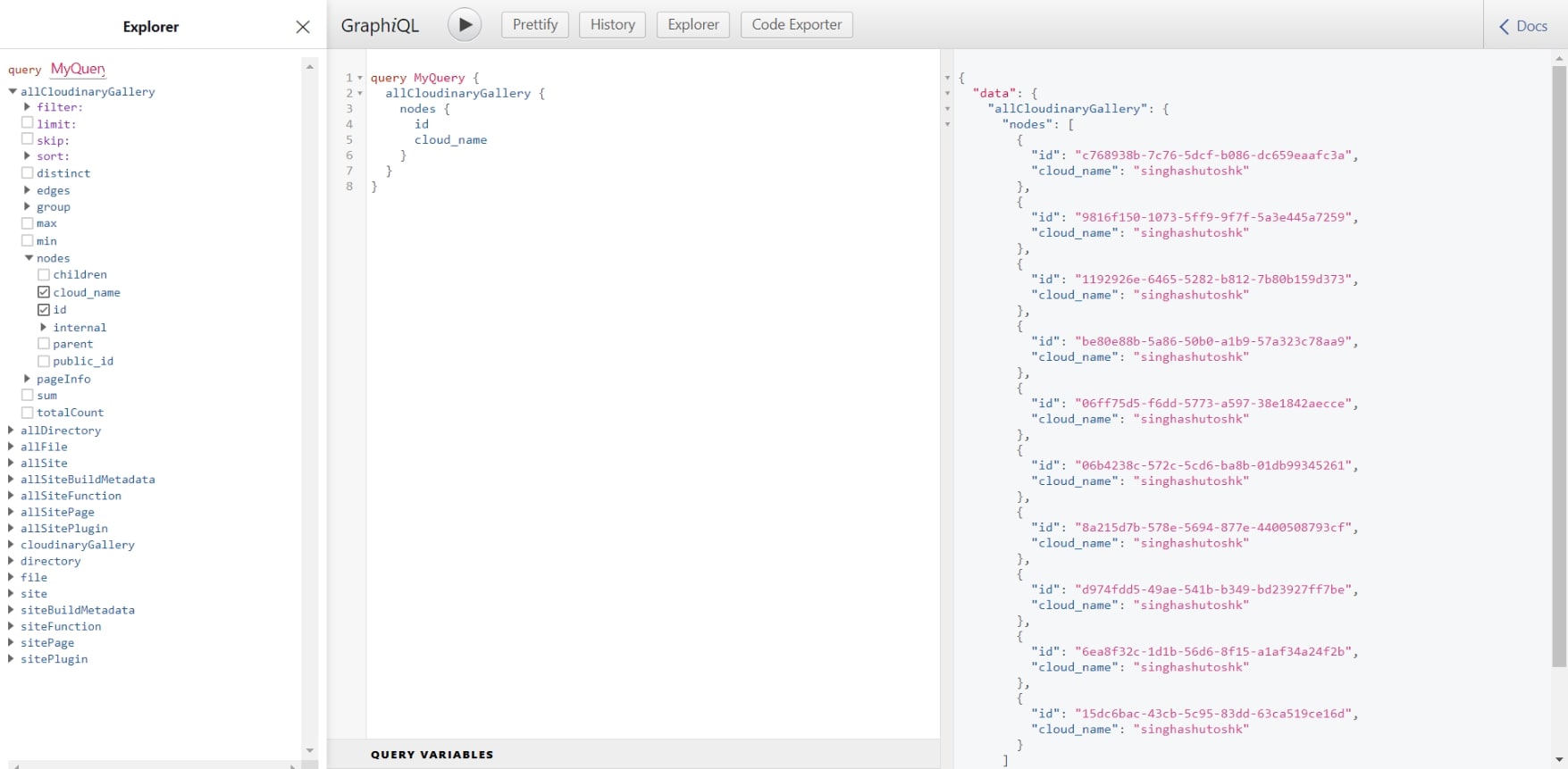Check the skip checkbox
The width and height of the screenshot is (1568, 769).
tap(28, 139)
